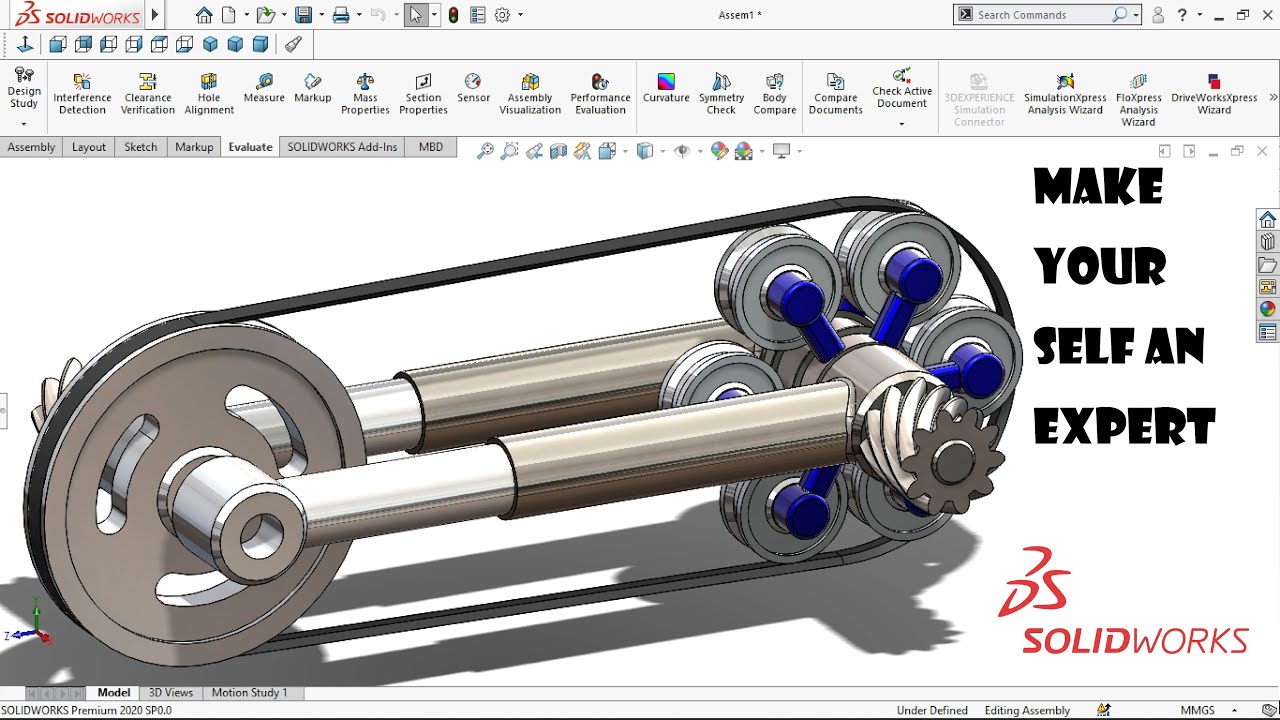Click the Search Commands field
This screenshot has width=1280, height=720.
tap(1045, 15)
